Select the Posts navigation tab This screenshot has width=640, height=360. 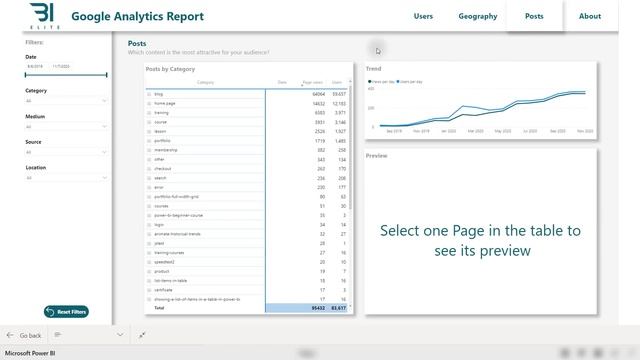(x=534, y=16)
